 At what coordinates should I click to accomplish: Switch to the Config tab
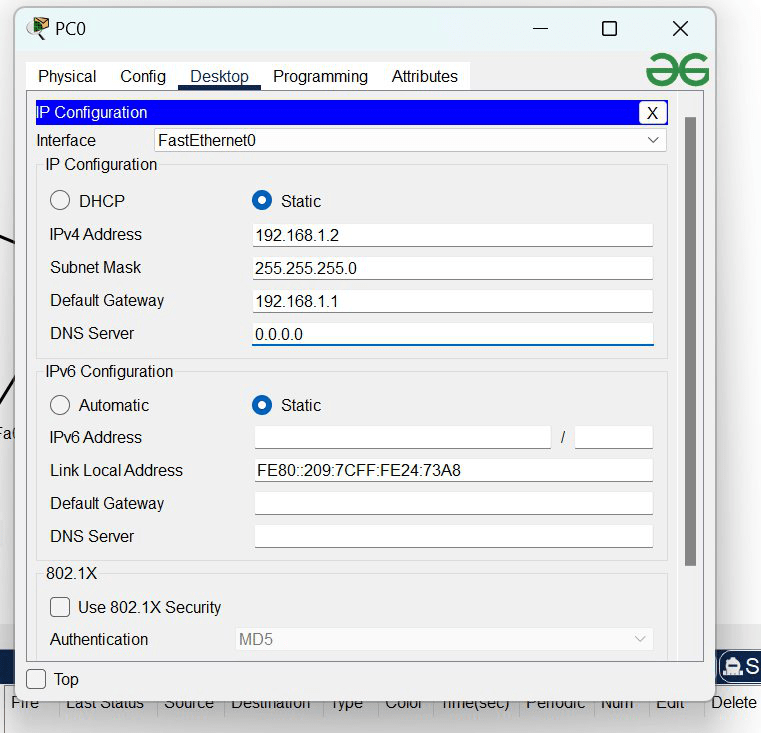pyautogui.click(x=143, y=76)
